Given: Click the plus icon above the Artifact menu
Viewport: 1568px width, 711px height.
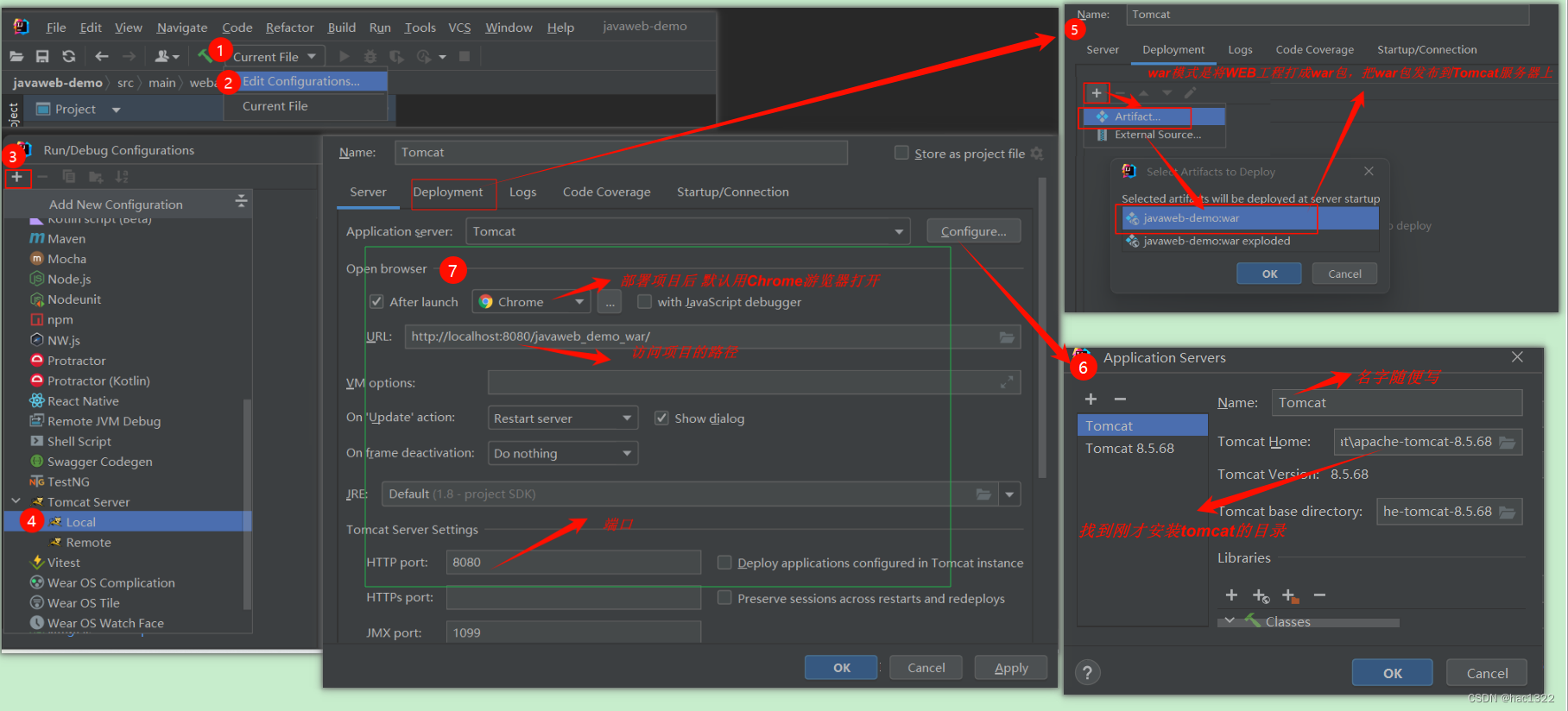Looking at the screenshot, I should pos(1097,93).
